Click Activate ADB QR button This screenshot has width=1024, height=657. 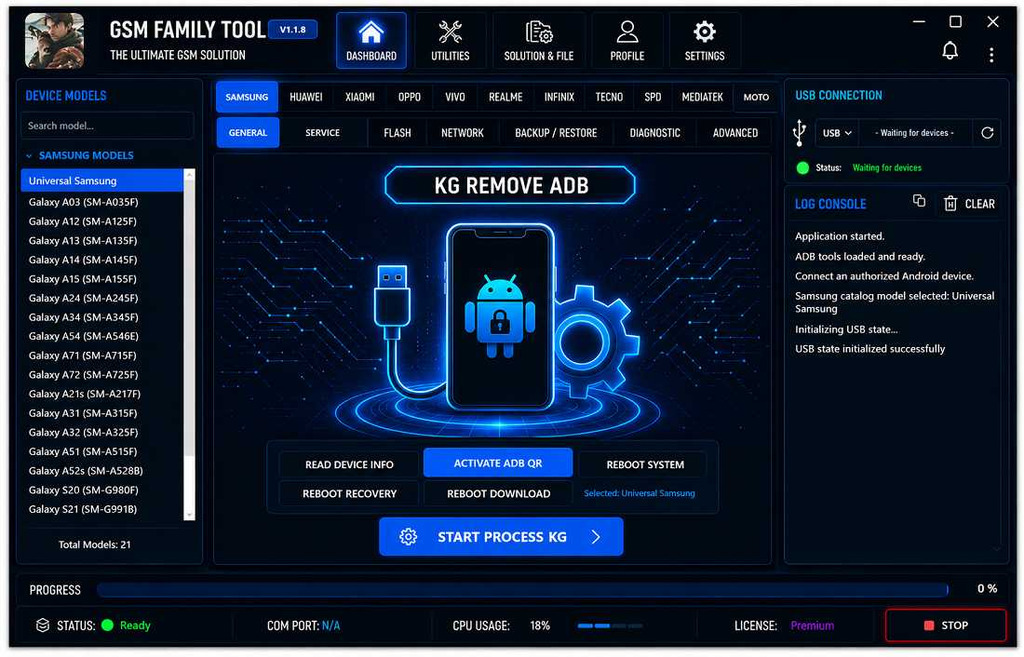(498, 462)
